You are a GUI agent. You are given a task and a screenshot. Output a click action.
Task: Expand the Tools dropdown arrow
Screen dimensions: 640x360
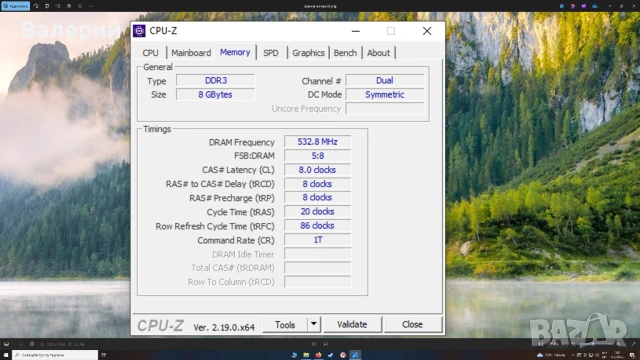[313, 324]
